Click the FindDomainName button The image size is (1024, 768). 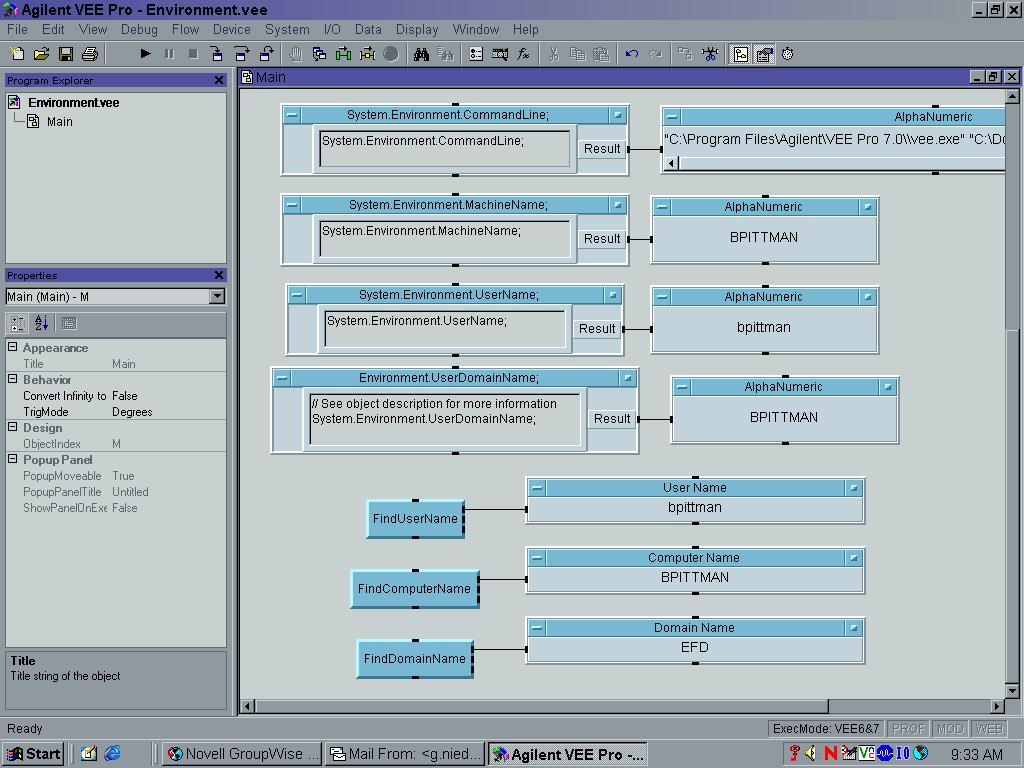pos(414,659)
